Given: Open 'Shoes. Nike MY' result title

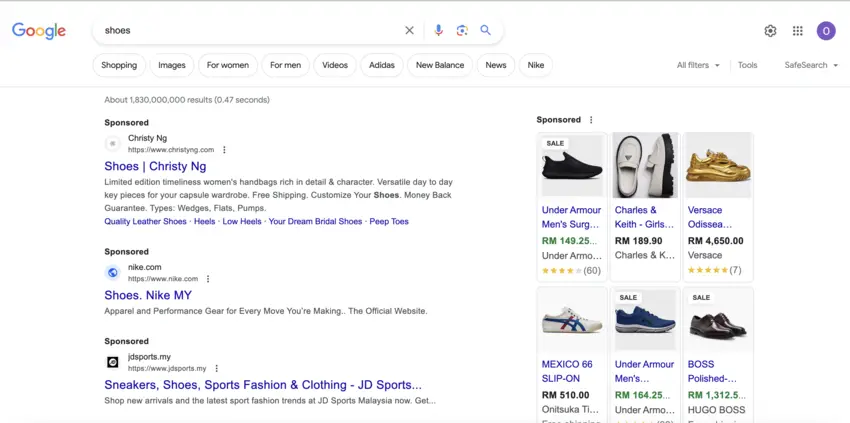Looking at the screenshot, I should tap(148, 295).
